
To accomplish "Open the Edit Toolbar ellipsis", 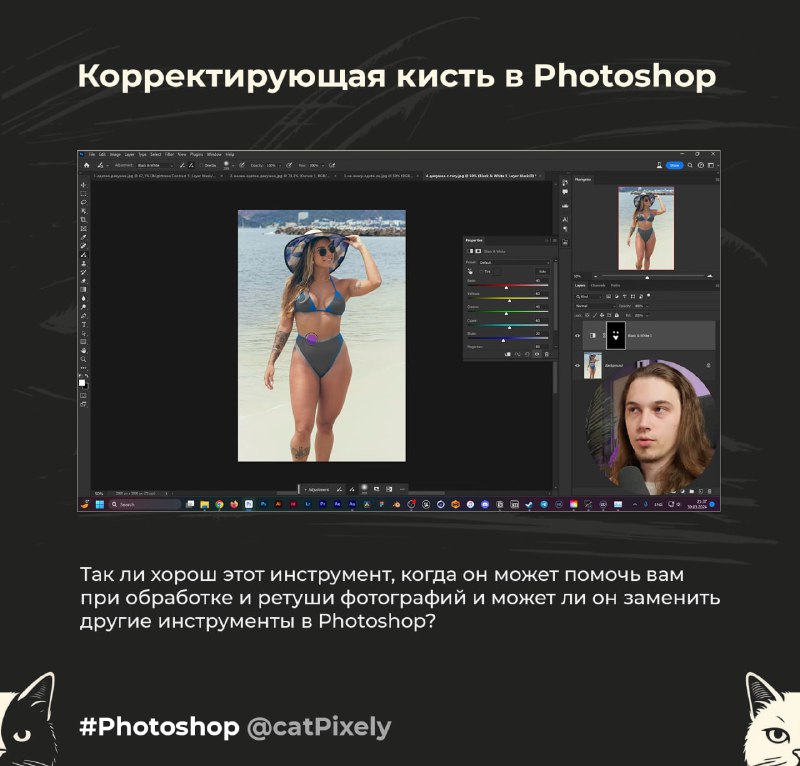I will click(x=83, y=368).
